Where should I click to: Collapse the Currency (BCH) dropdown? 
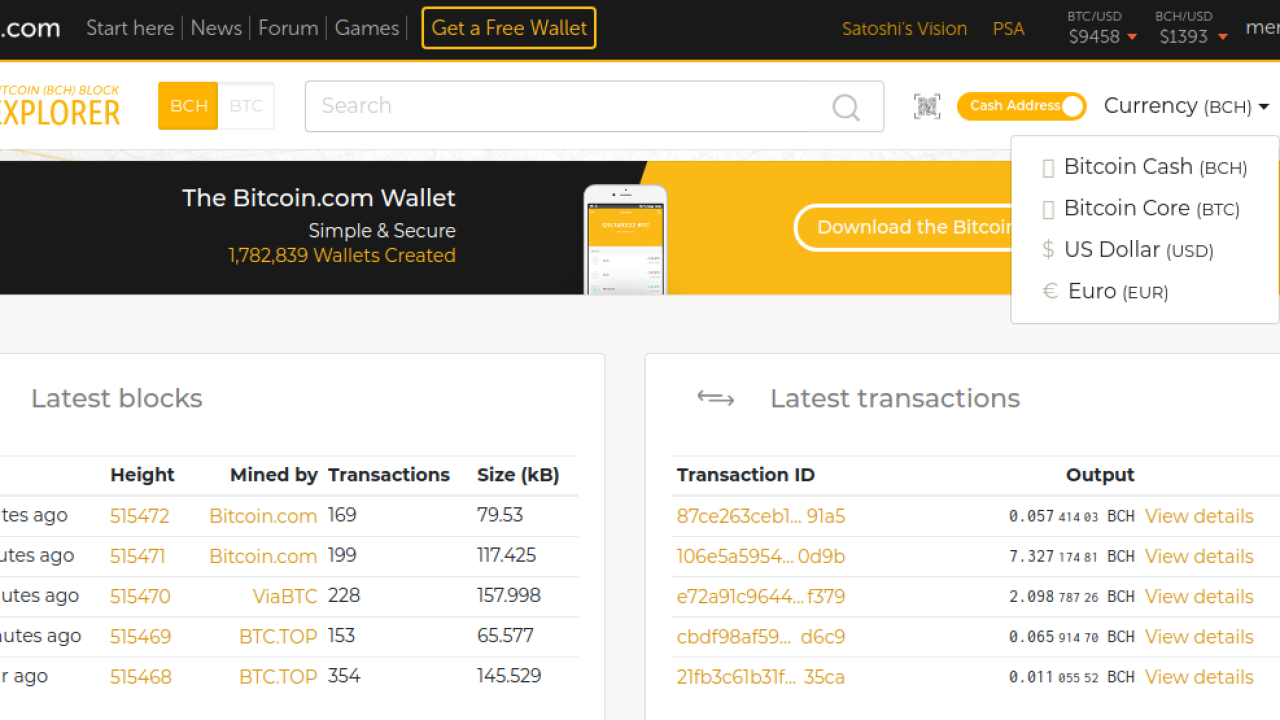point(1186,106)
